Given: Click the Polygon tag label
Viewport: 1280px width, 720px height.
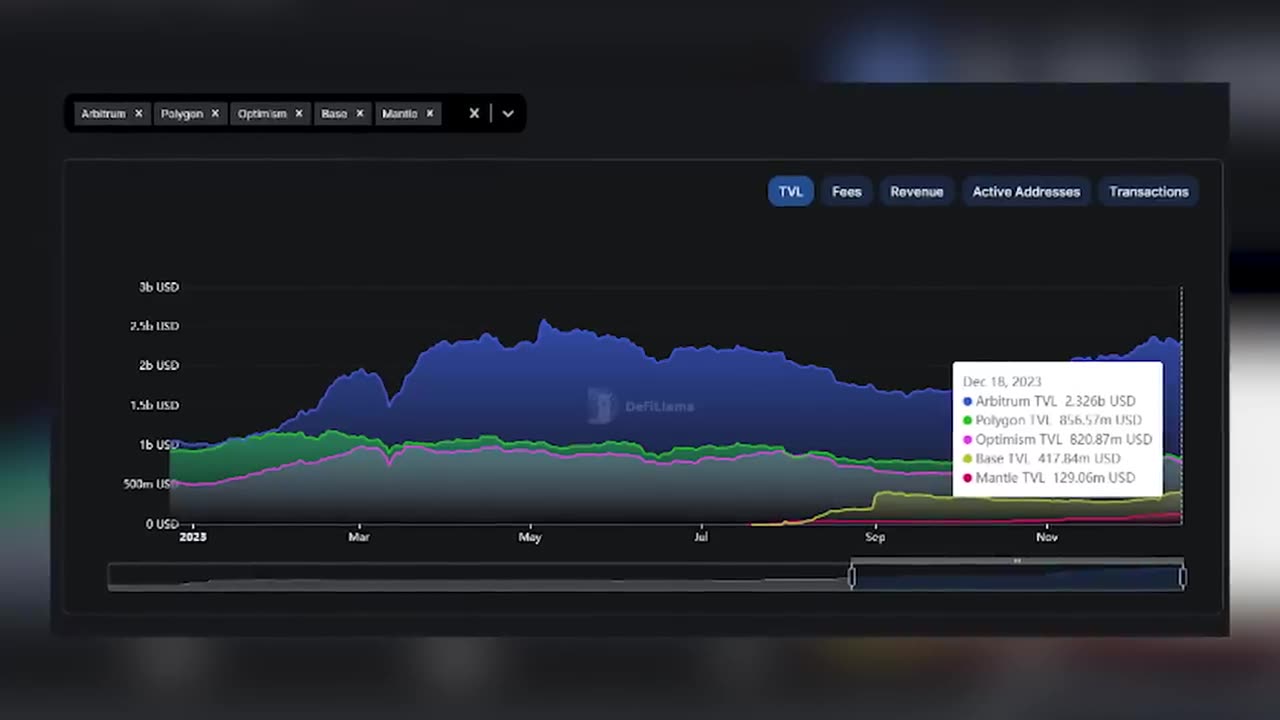Looking at the screenshot, I should tap(182, 114).
